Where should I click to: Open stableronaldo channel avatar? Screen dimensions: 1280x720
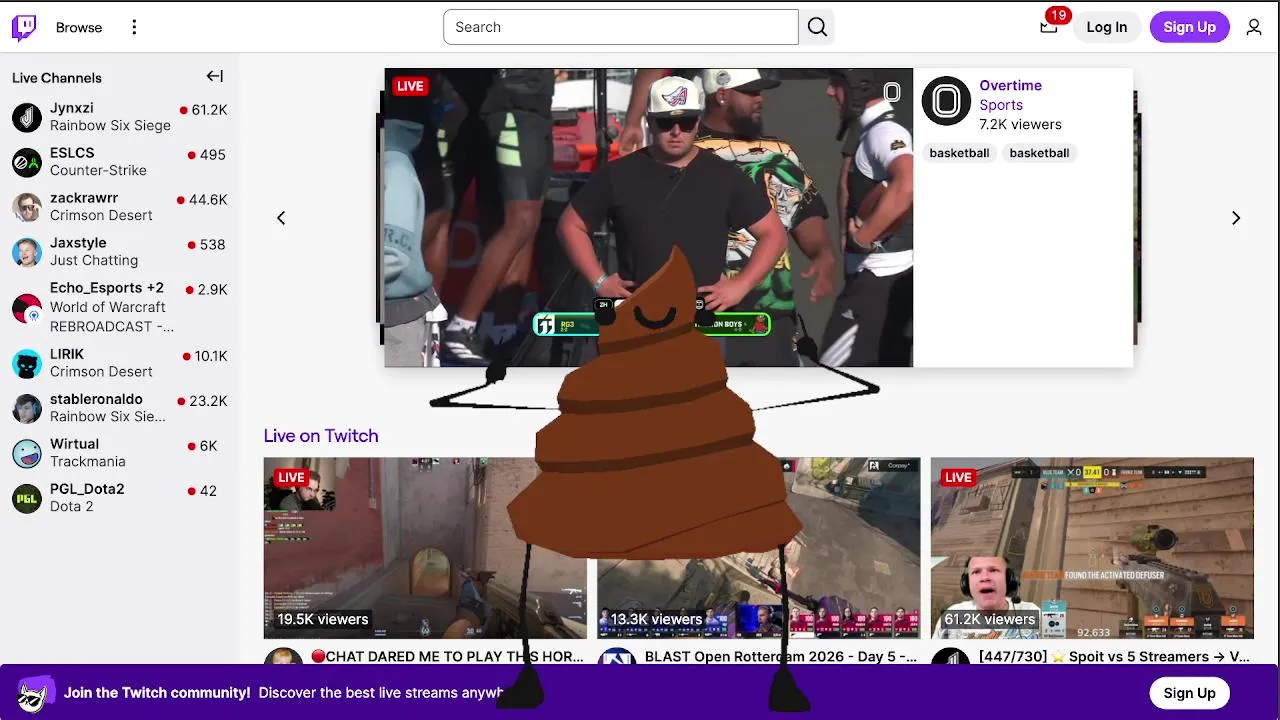27,408
